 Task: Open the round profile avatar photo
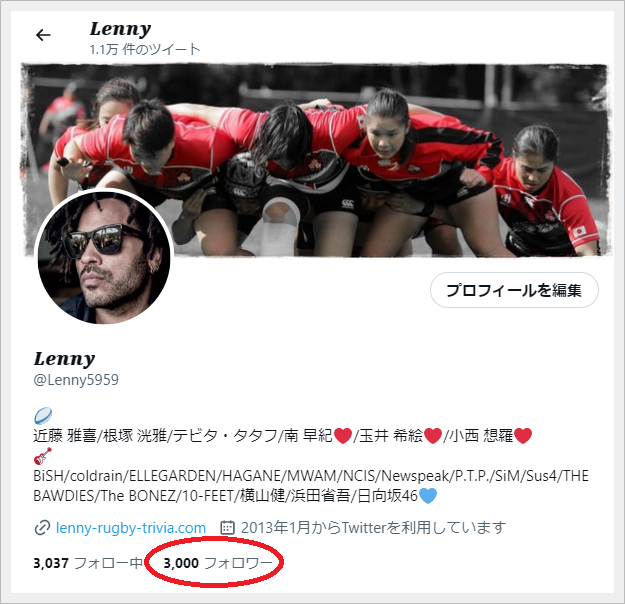pos(104,257)
